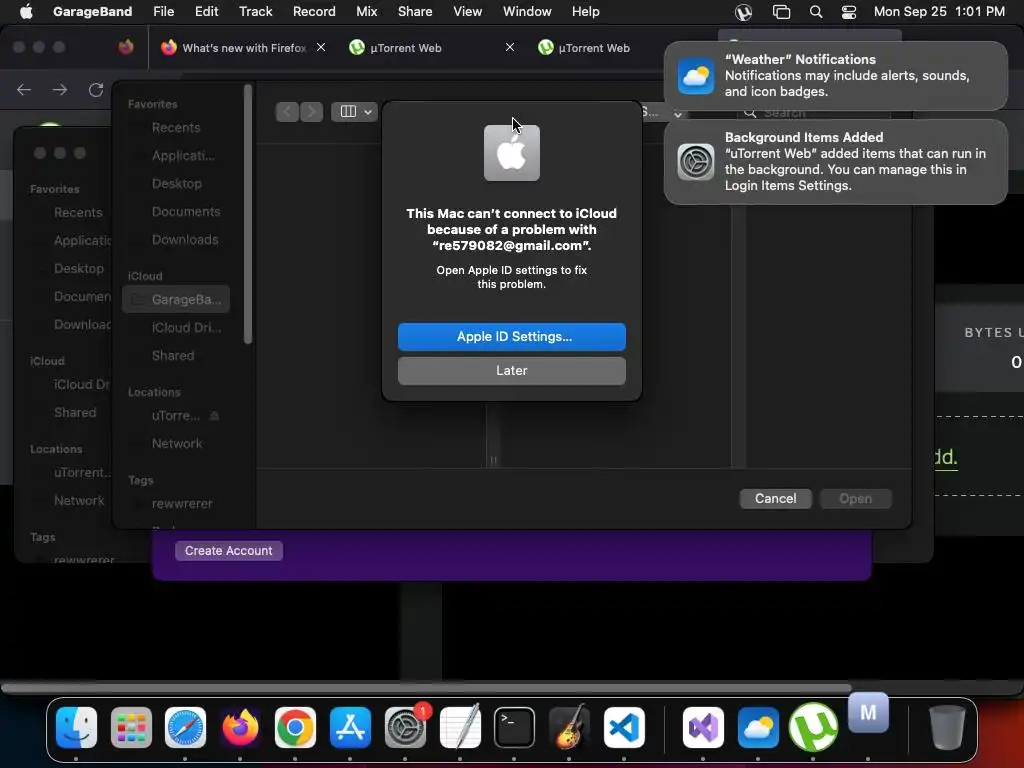Open uTorrent Web from the Dock
Viewport: 1024px width, 768px height.
[813, 727]
